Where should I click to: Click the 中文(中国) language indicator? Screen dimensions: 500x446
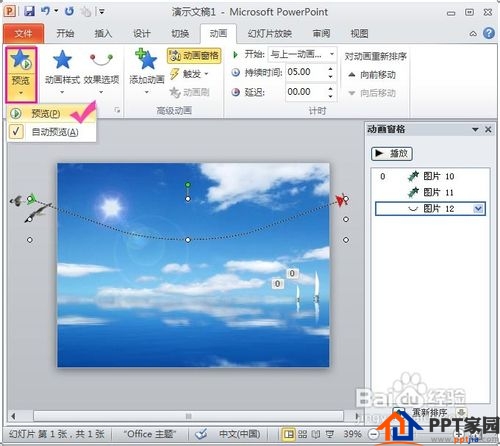[x=239, y=434]
